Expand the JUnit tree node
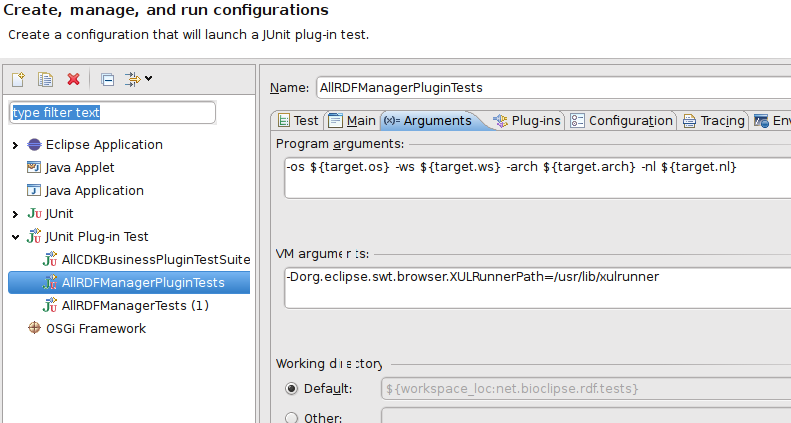791x423 pixels. click(x=15, y=214)
